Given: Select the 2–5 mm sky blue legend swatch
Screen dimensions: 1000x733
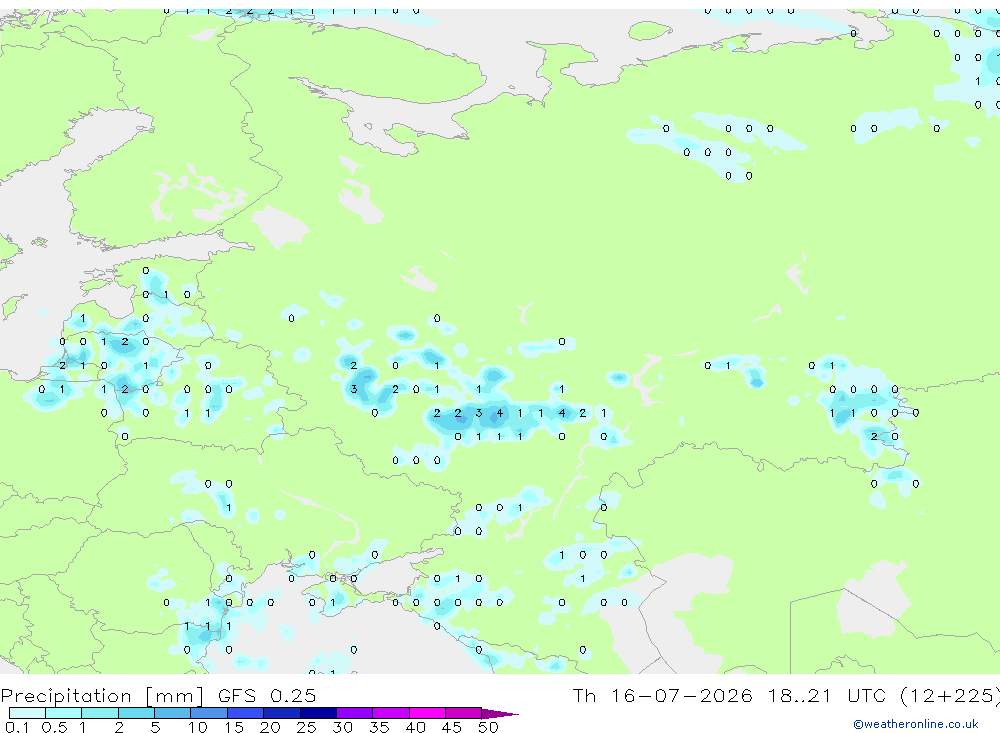Looking at the screenshot, I should 136,713.
